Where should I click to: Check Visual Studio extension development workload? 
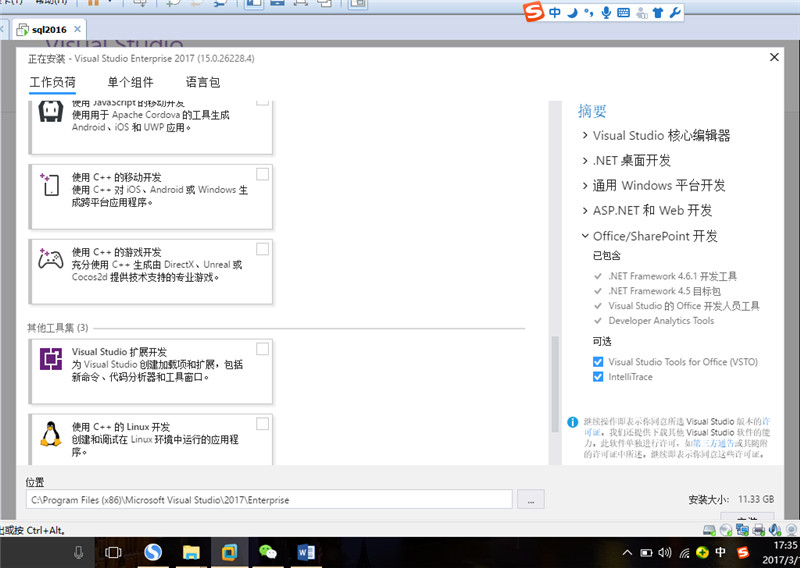tap(262, 349)
